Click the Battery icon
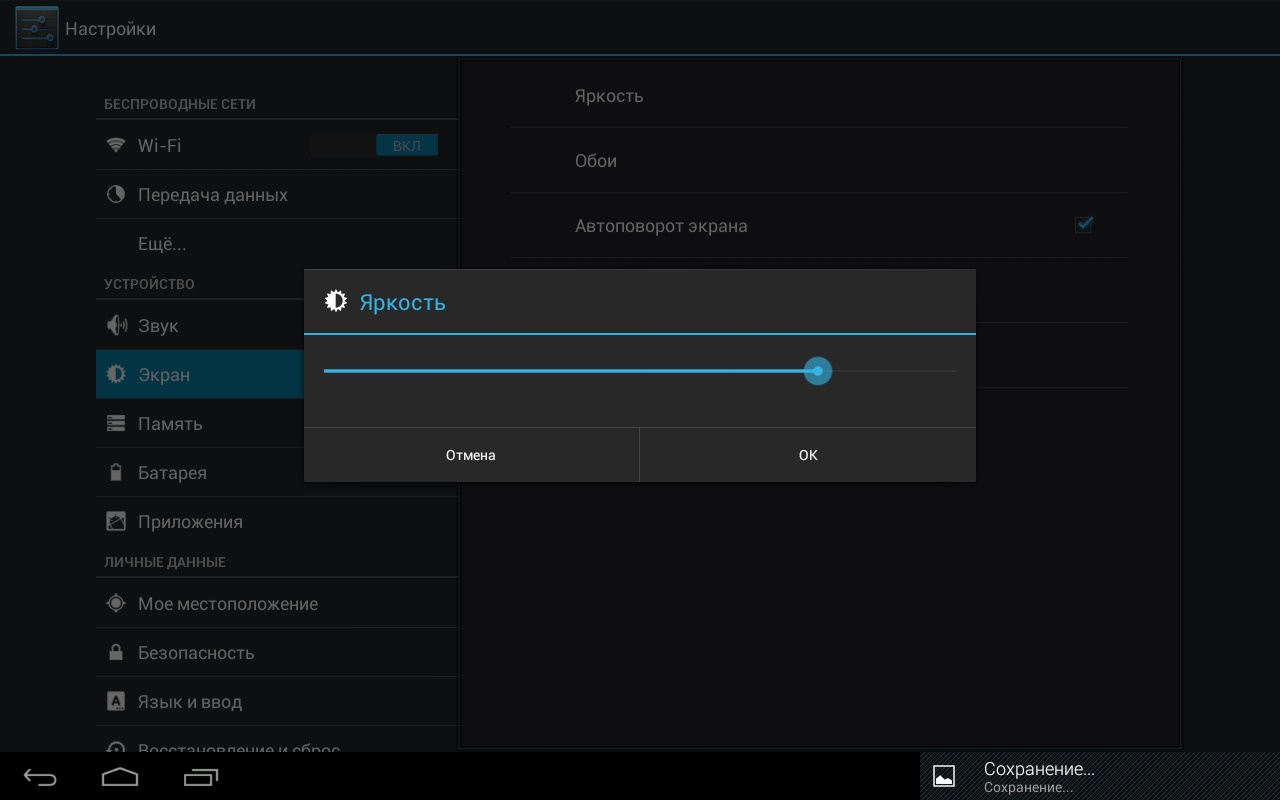This screenshot has height=800, width=1280. pyautogui.click(x=116, y=473)
